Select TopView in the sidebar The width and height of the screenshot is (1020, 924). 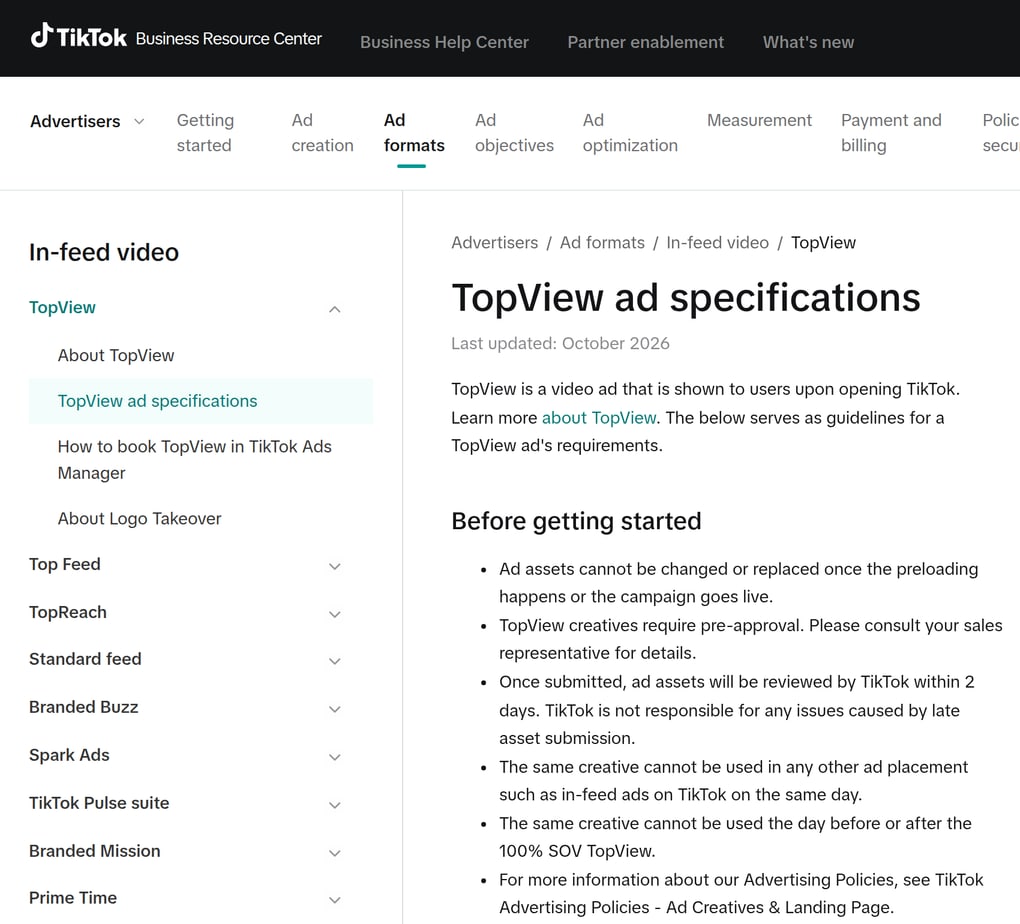pyautogui.click(x=62, y=307)
